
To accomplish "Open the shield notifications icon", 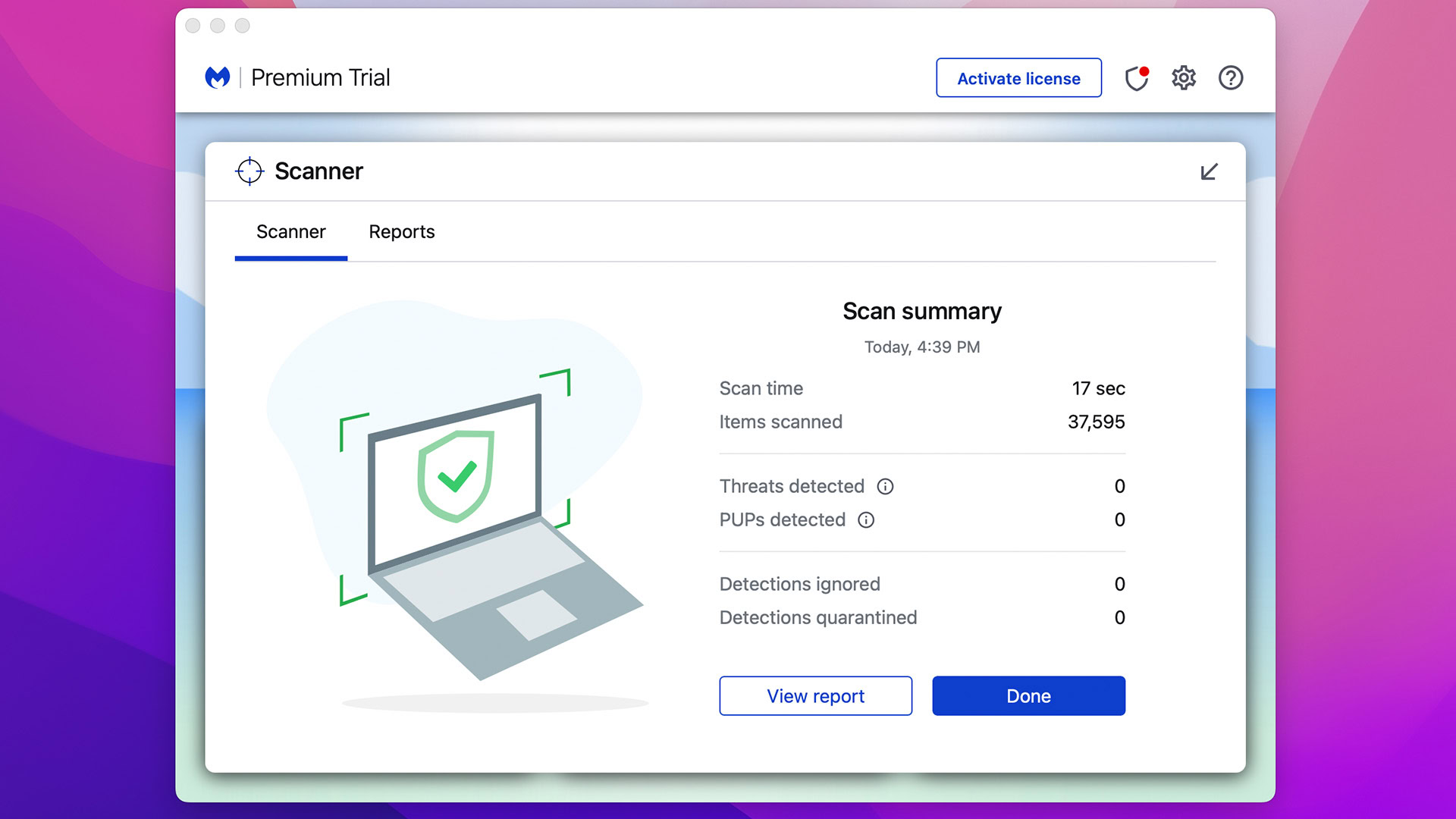I will point(1136,78).
